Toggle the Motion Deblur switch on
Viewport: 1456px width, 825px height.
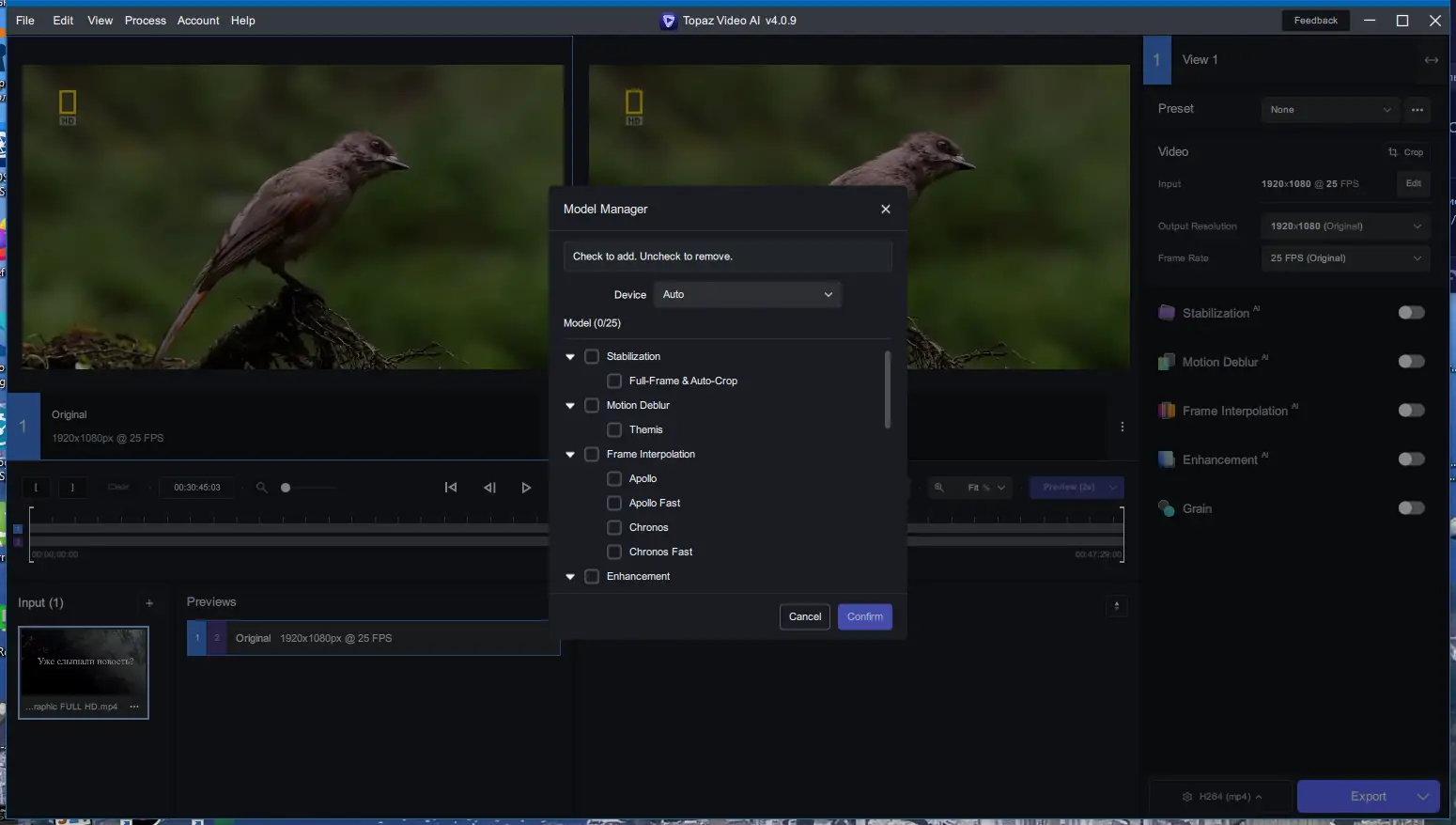1411,362
